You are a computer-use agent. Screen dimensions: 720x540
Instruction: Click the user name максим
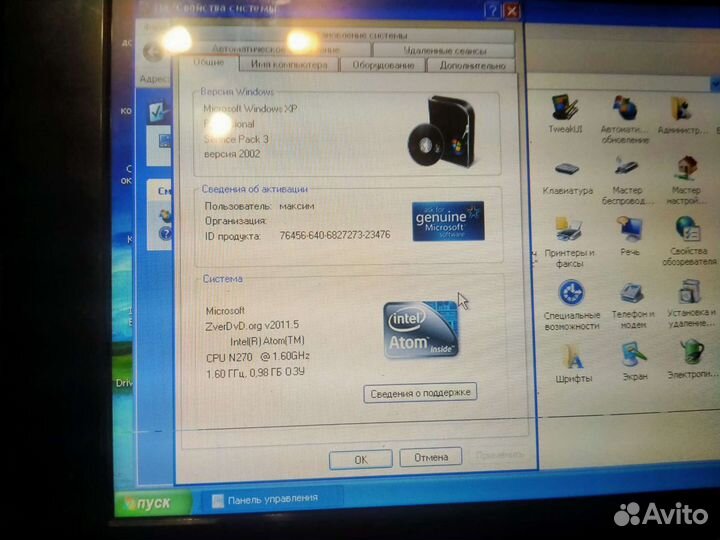point(297,206)
